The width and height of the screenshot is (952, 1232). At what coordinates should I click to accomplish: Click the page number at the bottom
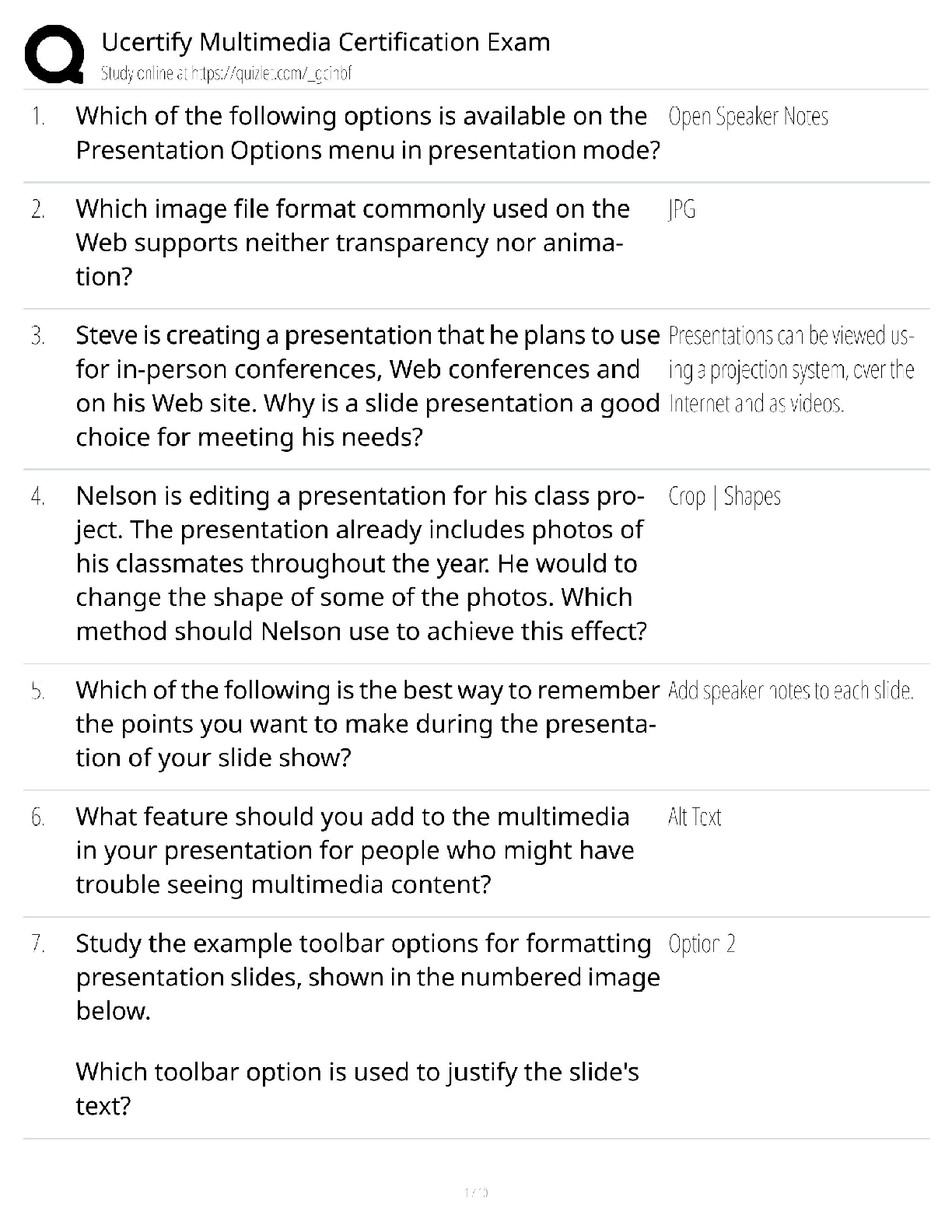click(475, 1192)
